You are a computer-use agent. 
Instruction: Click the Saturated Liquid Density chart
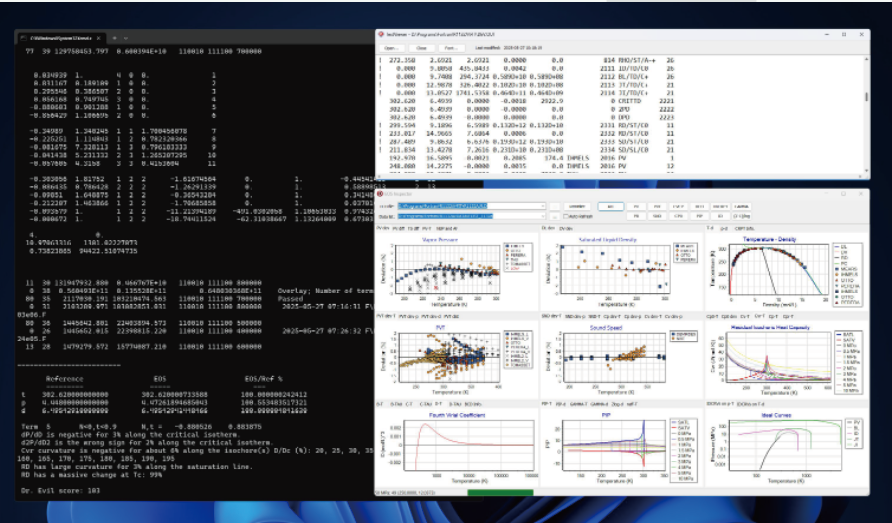tap(613, 269)
